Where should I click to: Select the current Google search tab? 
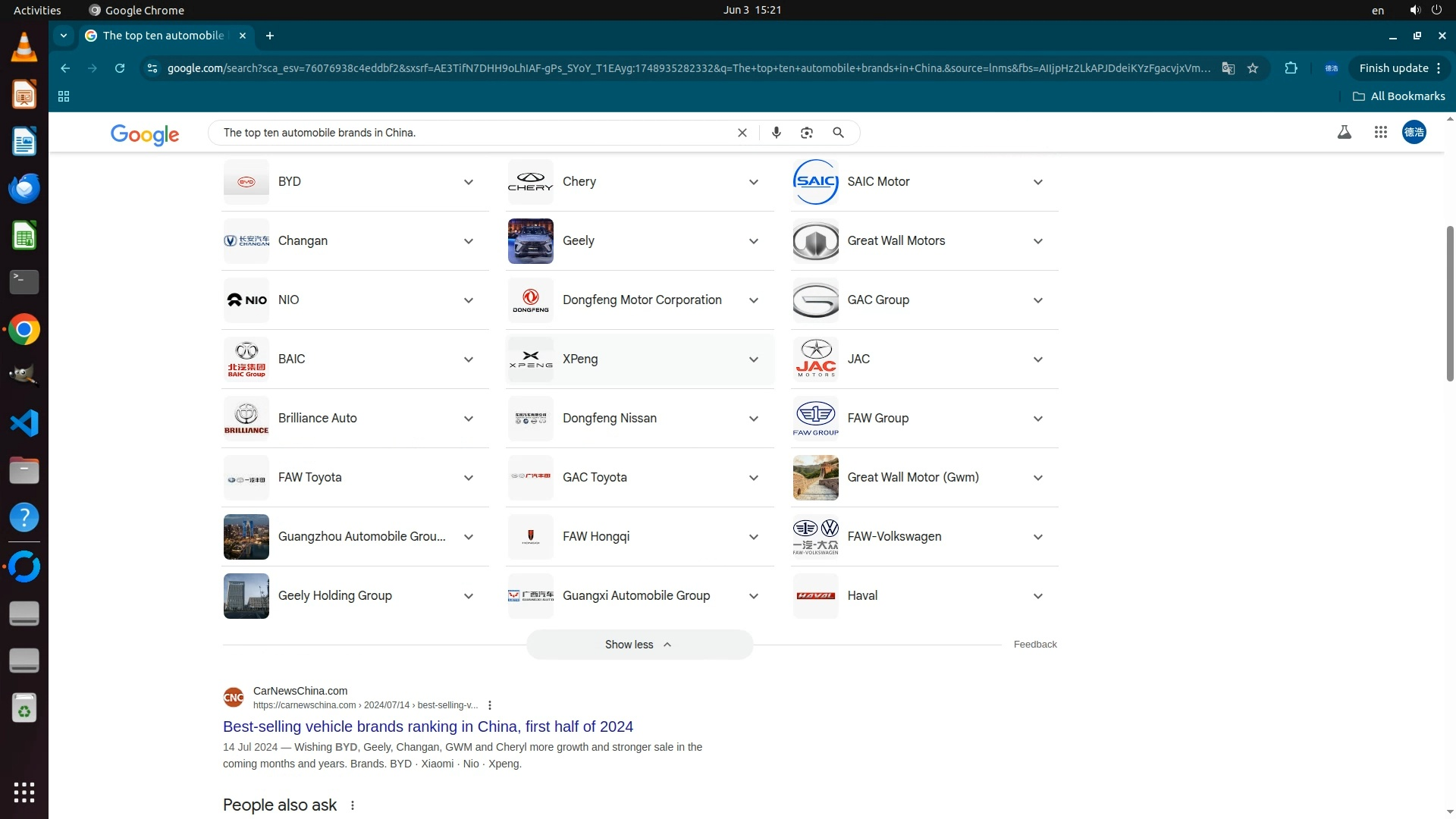[x=163, y=36]
